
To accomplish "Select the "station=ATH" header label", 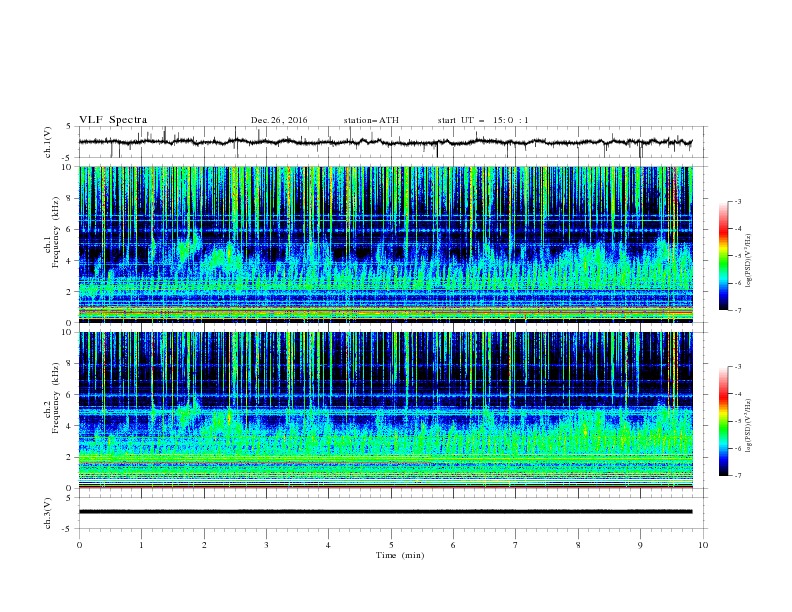I will point(371,120).
